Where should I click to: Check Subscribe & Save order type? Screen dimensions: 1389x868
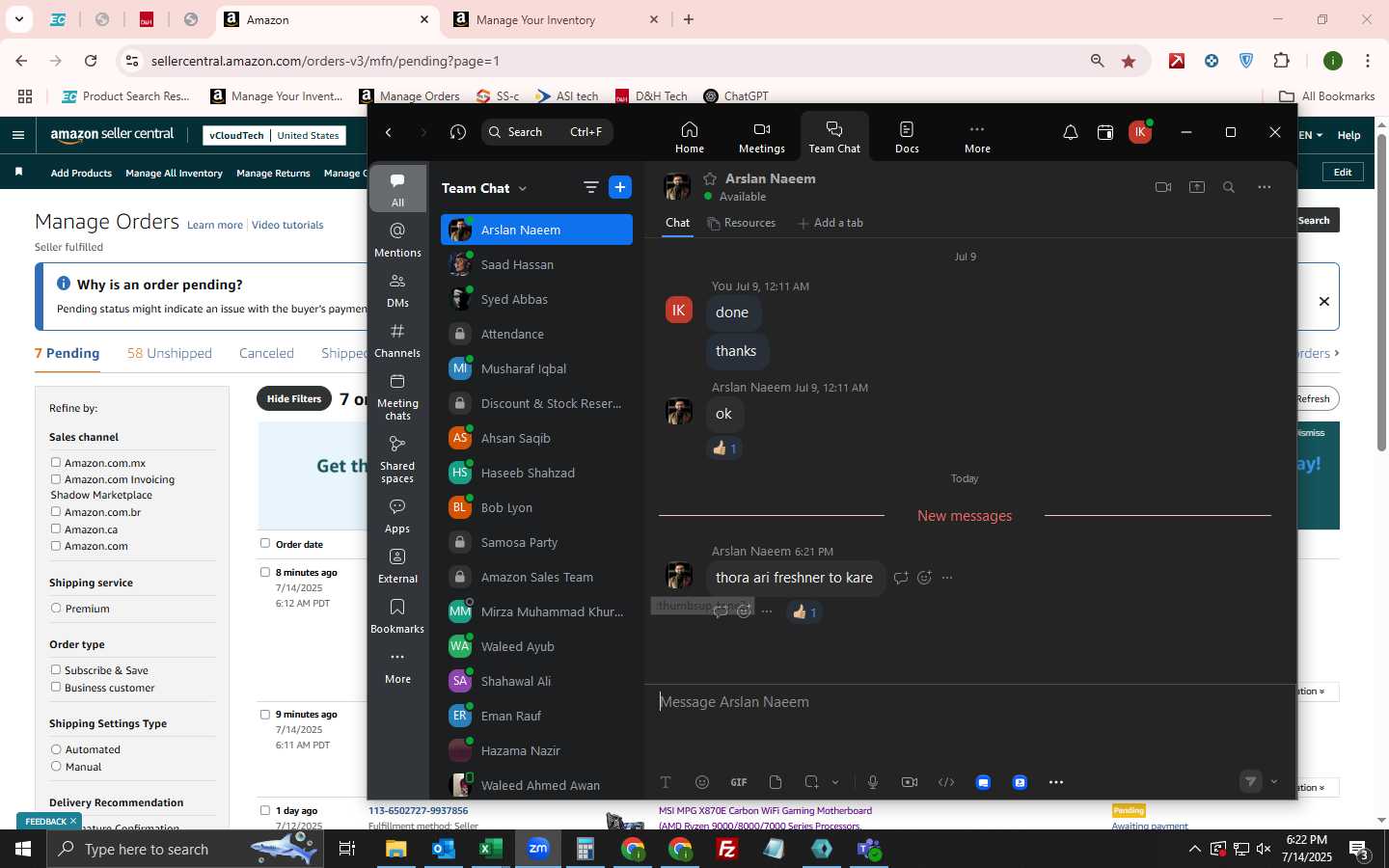[56, 669]
